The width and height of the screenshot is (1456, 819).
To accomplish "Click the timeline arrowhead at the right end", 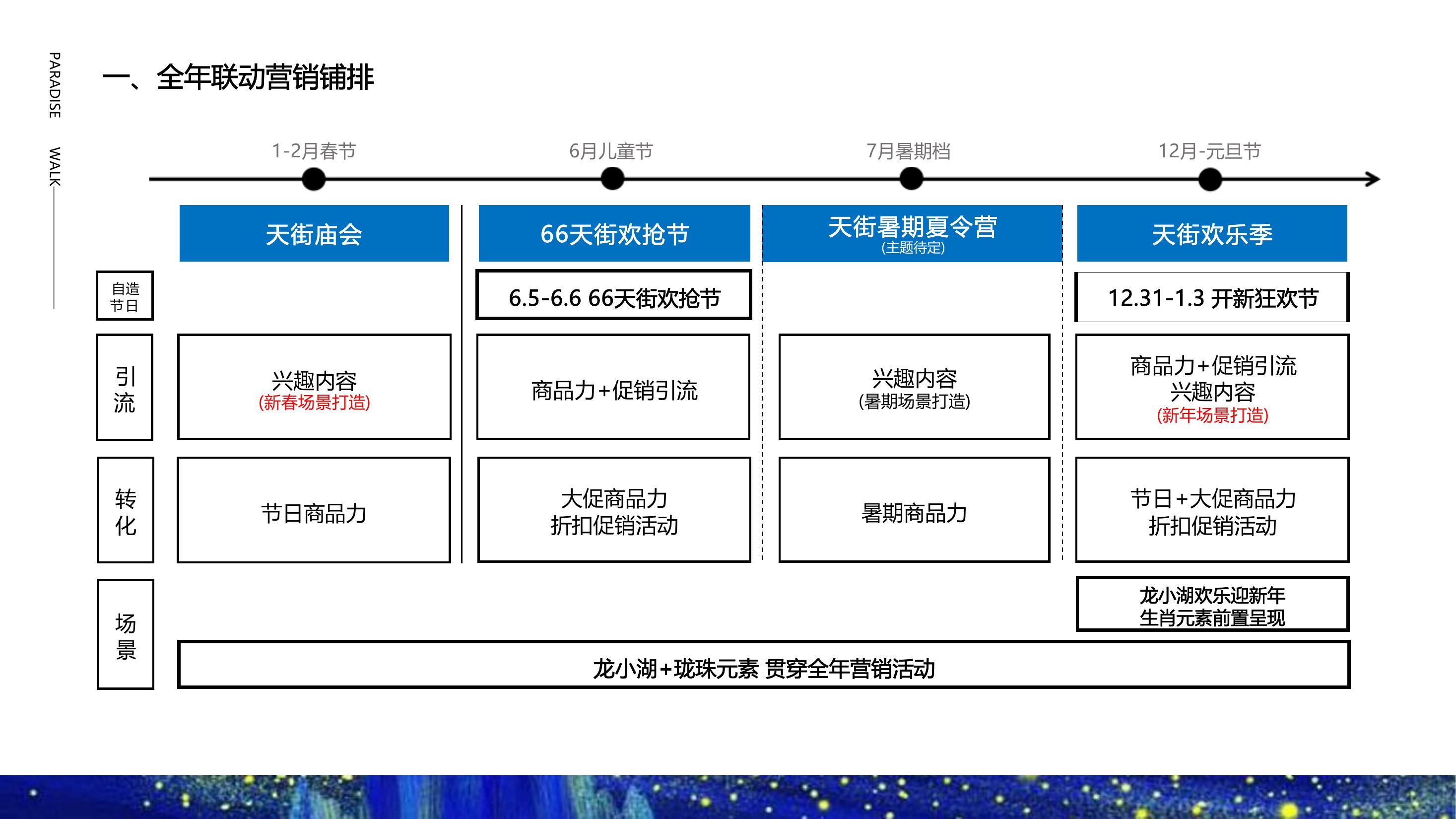I will 1372,180.
